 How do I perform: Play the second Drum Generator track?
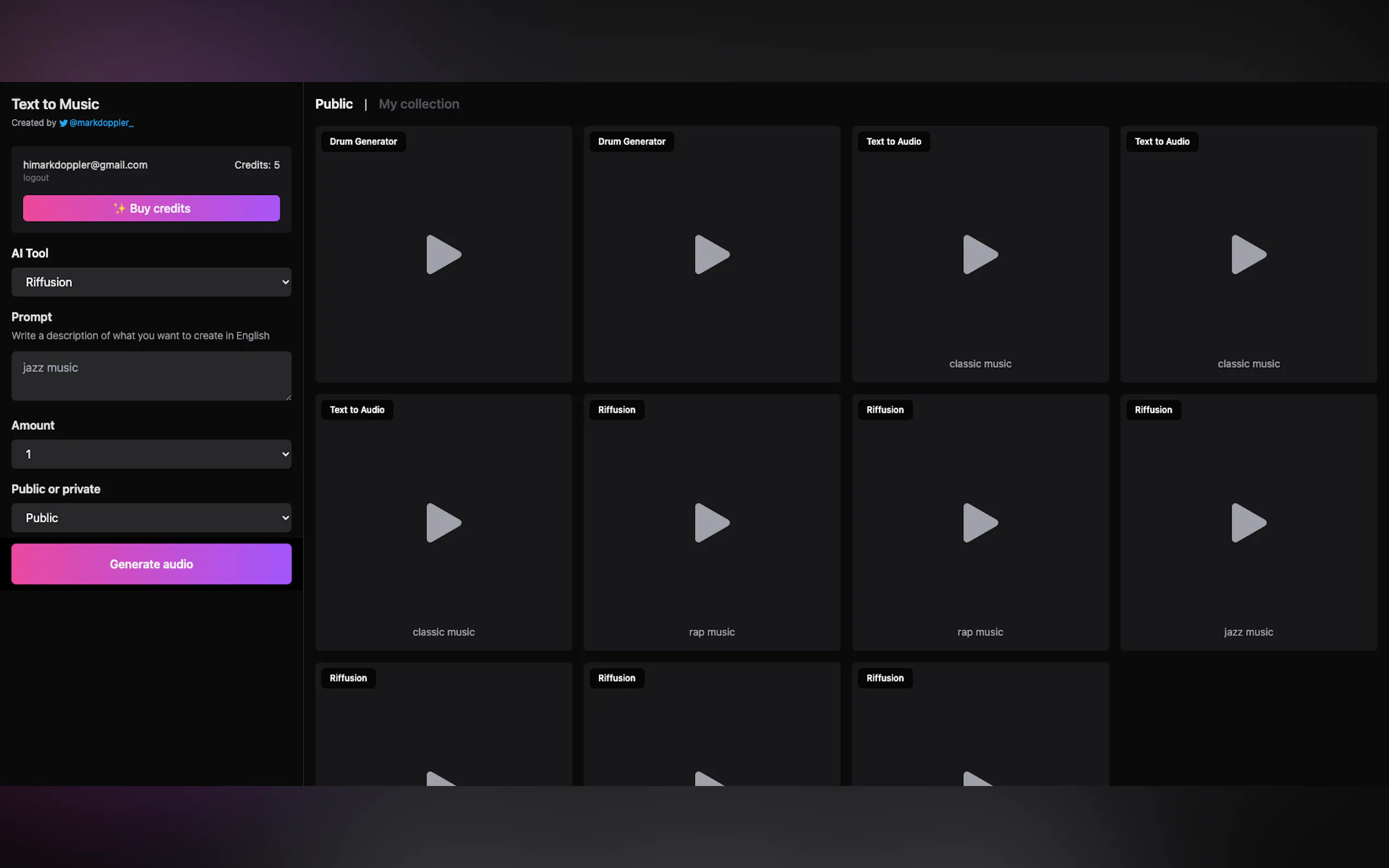pos(711,254)
